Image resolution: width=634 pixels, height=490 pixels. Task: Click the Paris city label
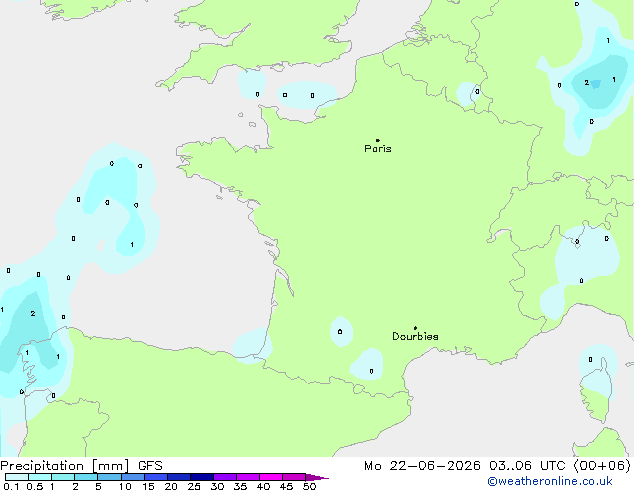click(378, 149)
